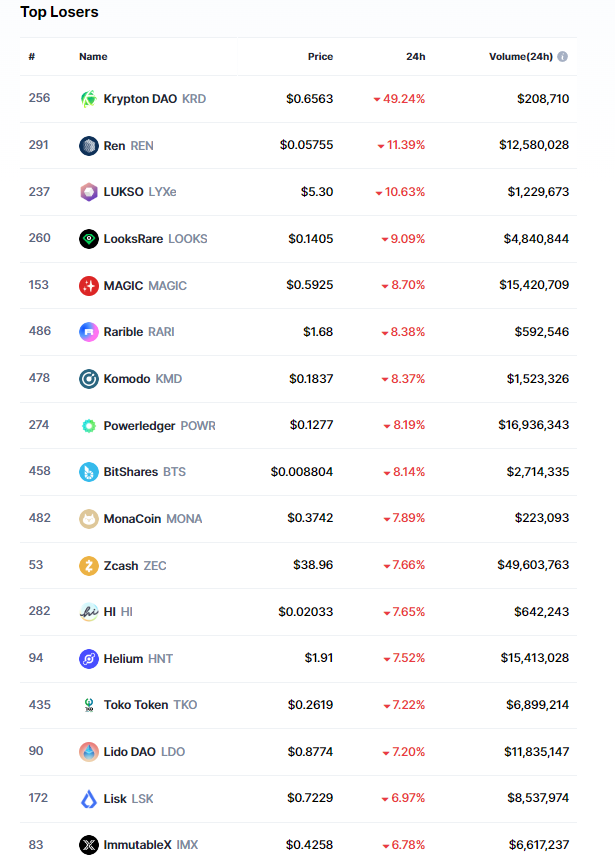Open MonaCoin MONA details
The width and height of the screenshot is (615, 868).
click(x=152, y=519)
